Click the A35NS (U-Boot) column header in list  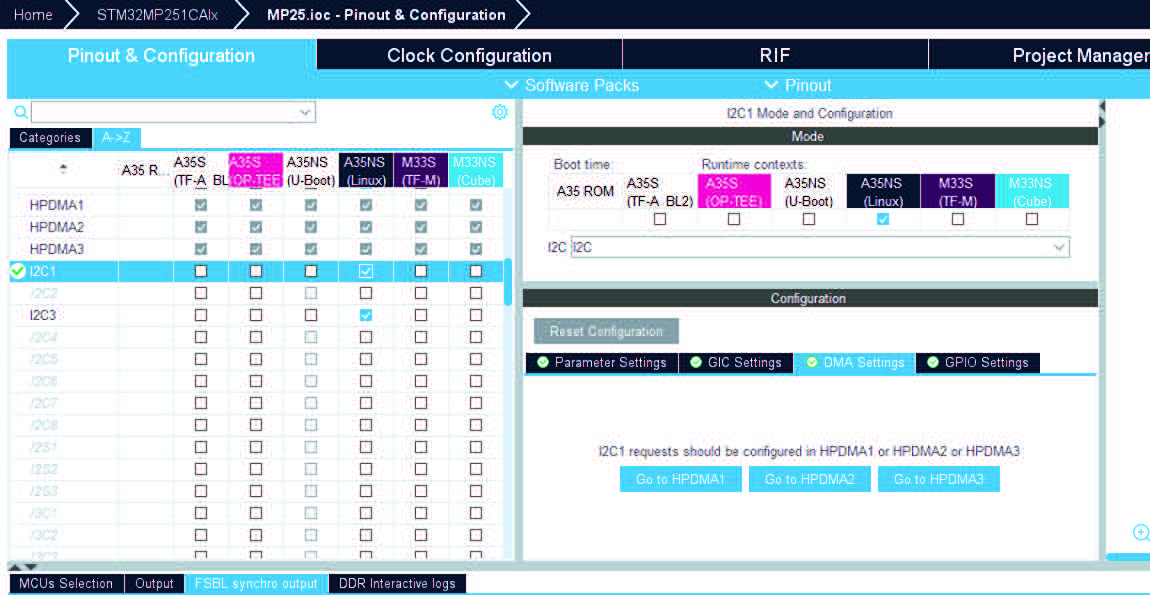(311, 170)
